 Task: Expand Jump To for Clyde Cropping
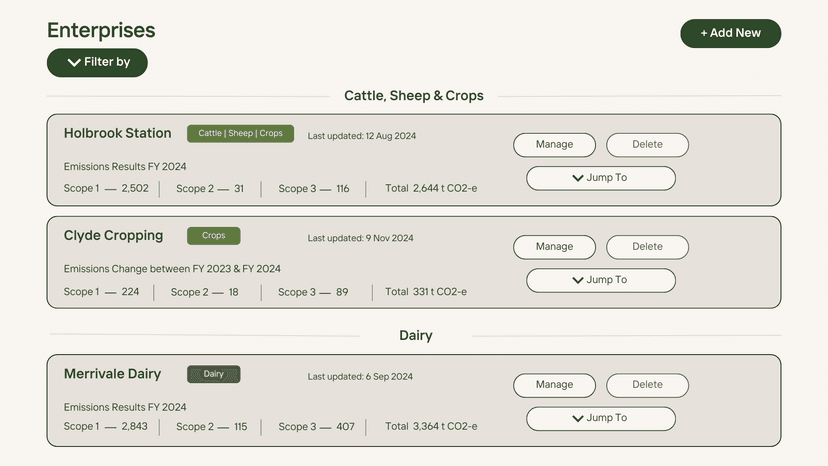600,280
